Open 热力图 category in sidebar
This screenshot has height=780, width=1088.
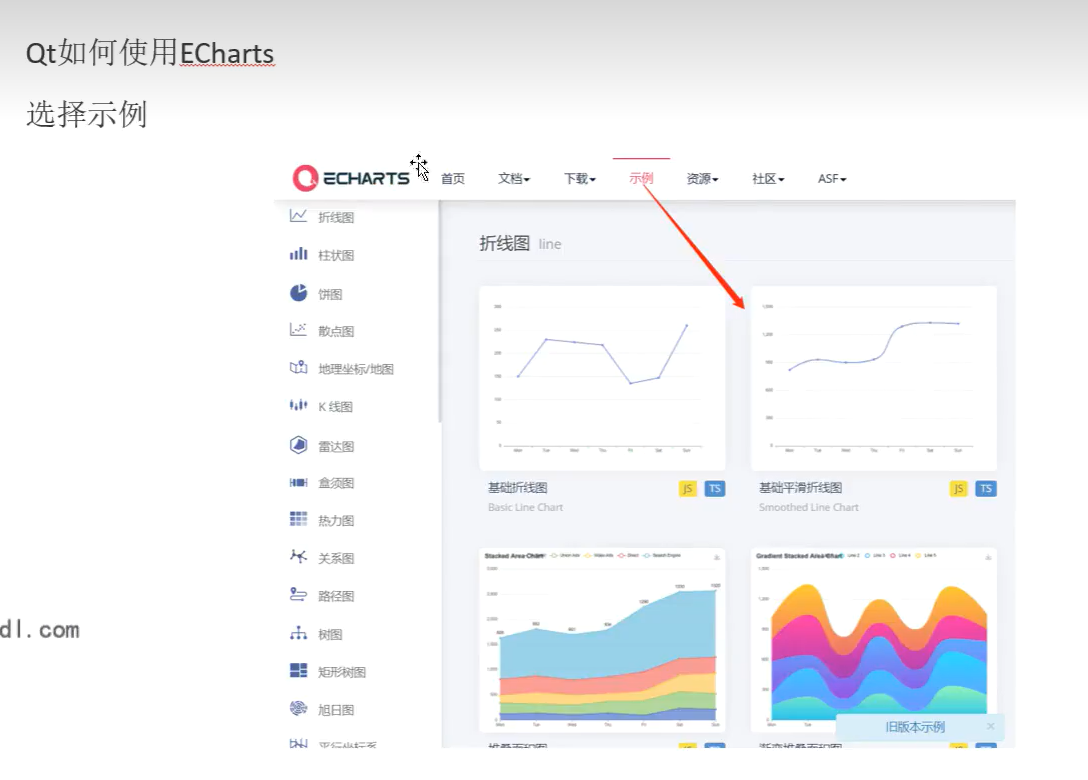point(336,520)
